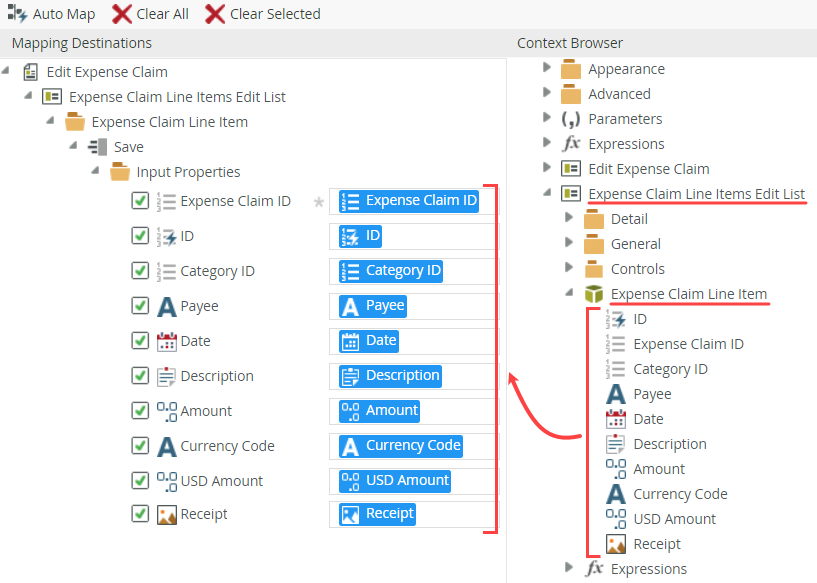The width and height of the screenshot is (817, 583).
Task: Click the Receipt image icon in Input Properties
Action: (x=167, y=515)
